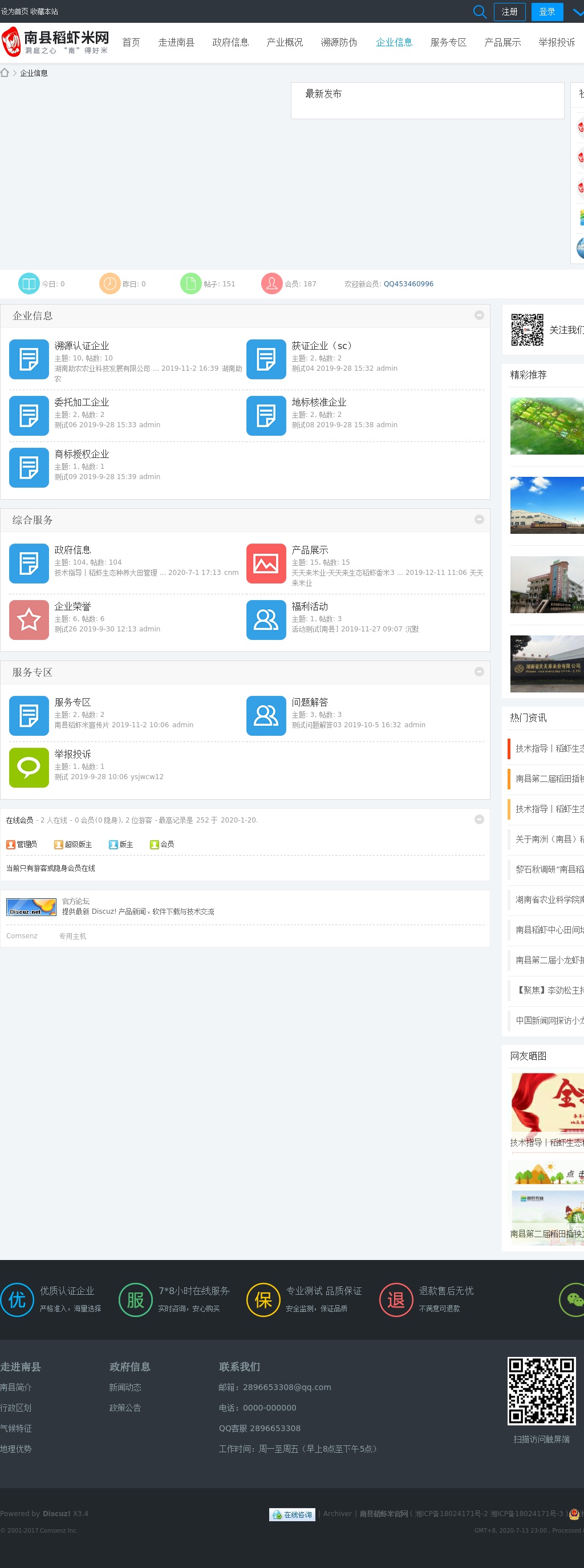This screenshot has height=1568, width=584.
Task: Click the 福利活动 people icon
Action: (266, 619)
